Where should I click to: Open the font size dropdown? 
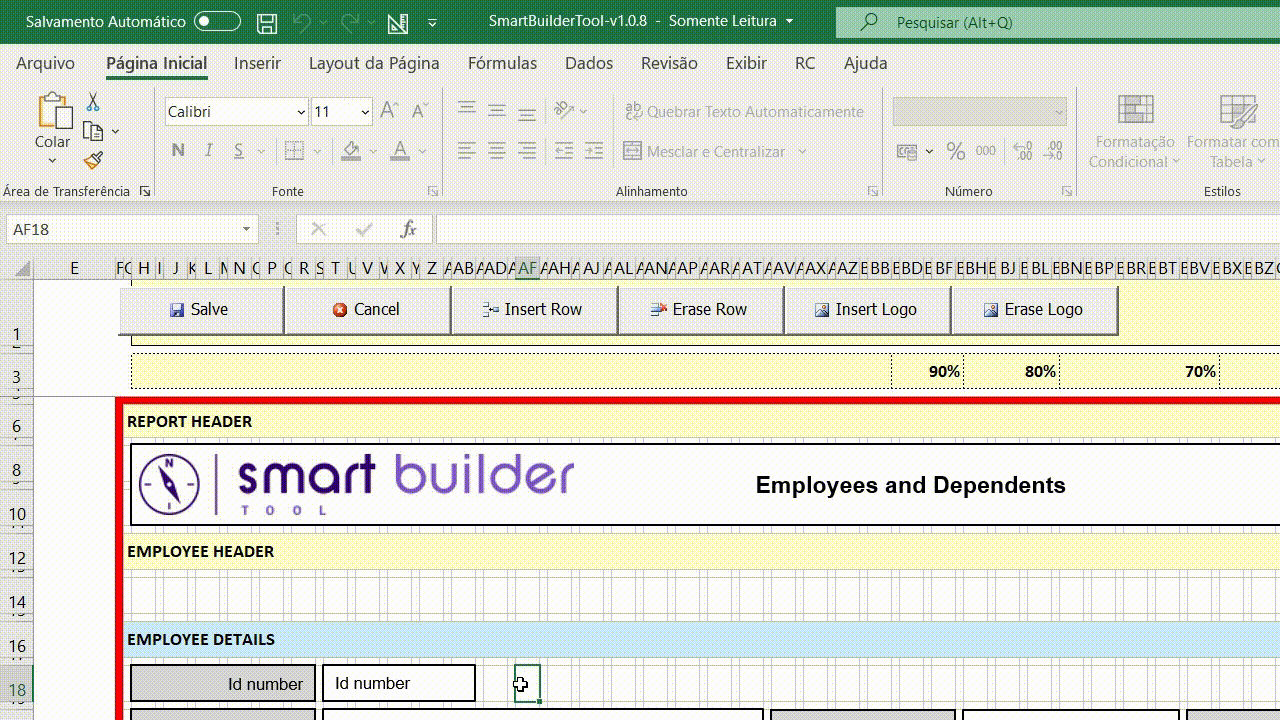point(364,111)
